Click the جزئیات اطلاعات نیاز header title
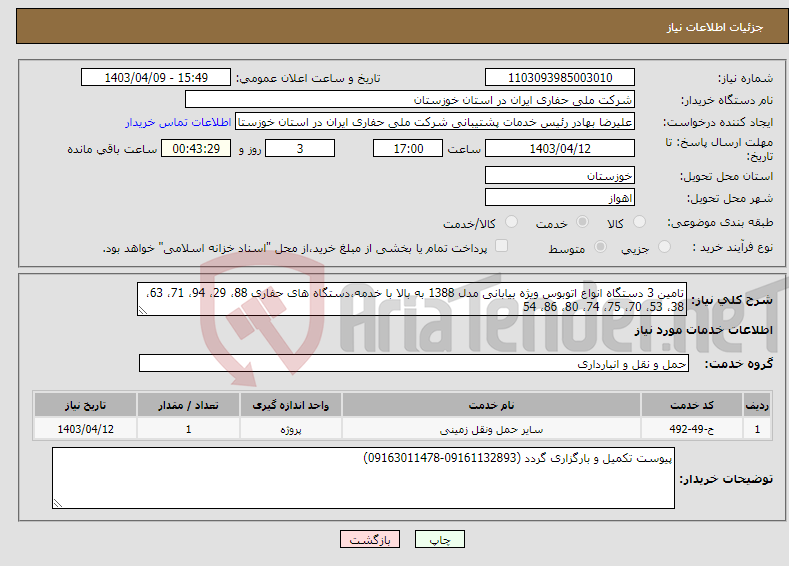Image resolution: width=789 pixels, height=566 pixels. coord(715,27)
